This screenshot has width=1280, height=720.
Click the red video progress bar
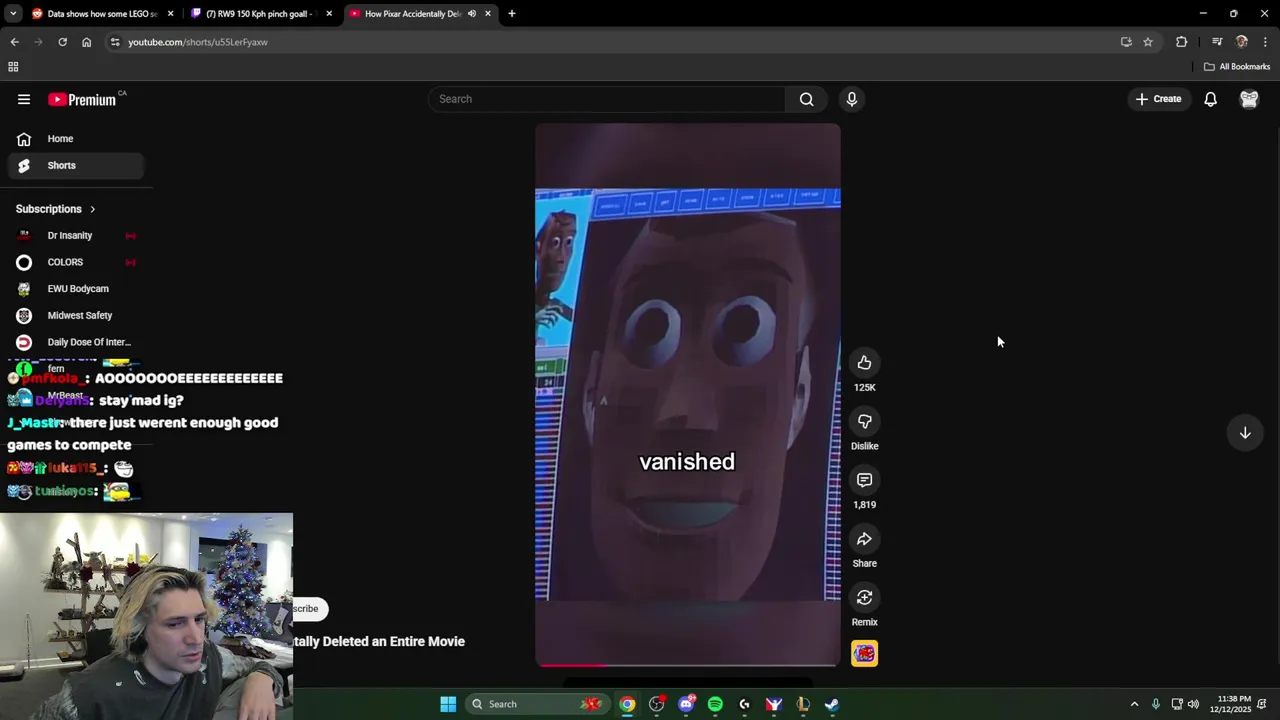688,664
